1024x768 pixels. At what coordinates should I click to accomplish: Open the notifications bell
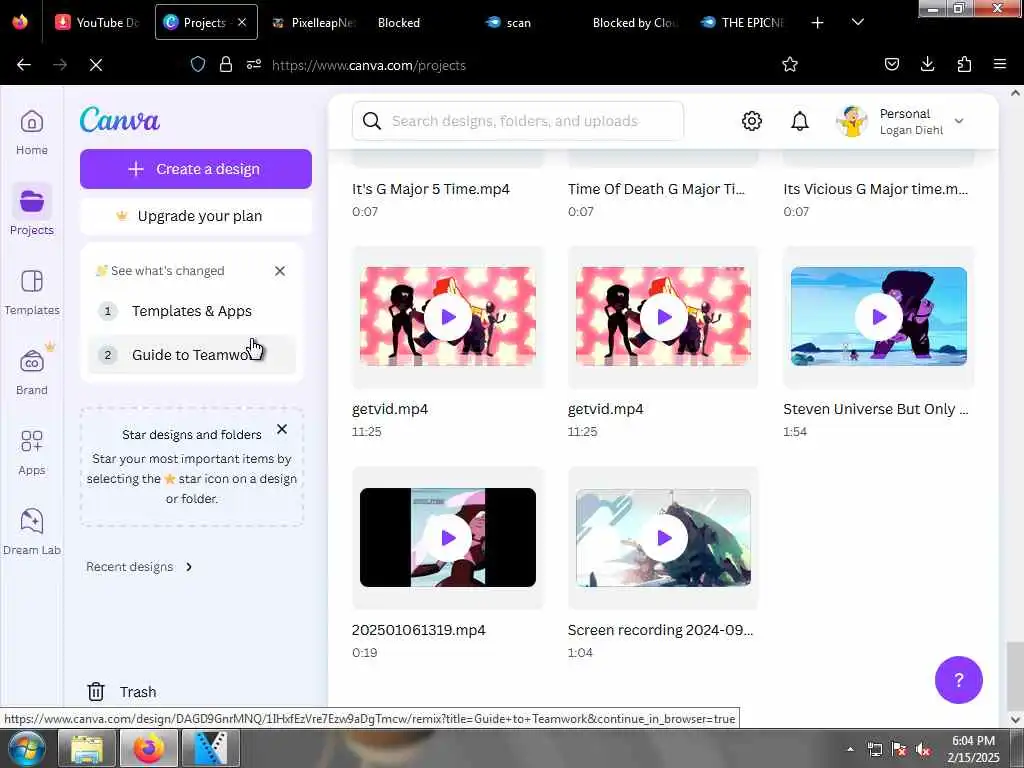[x=800, y=121]
